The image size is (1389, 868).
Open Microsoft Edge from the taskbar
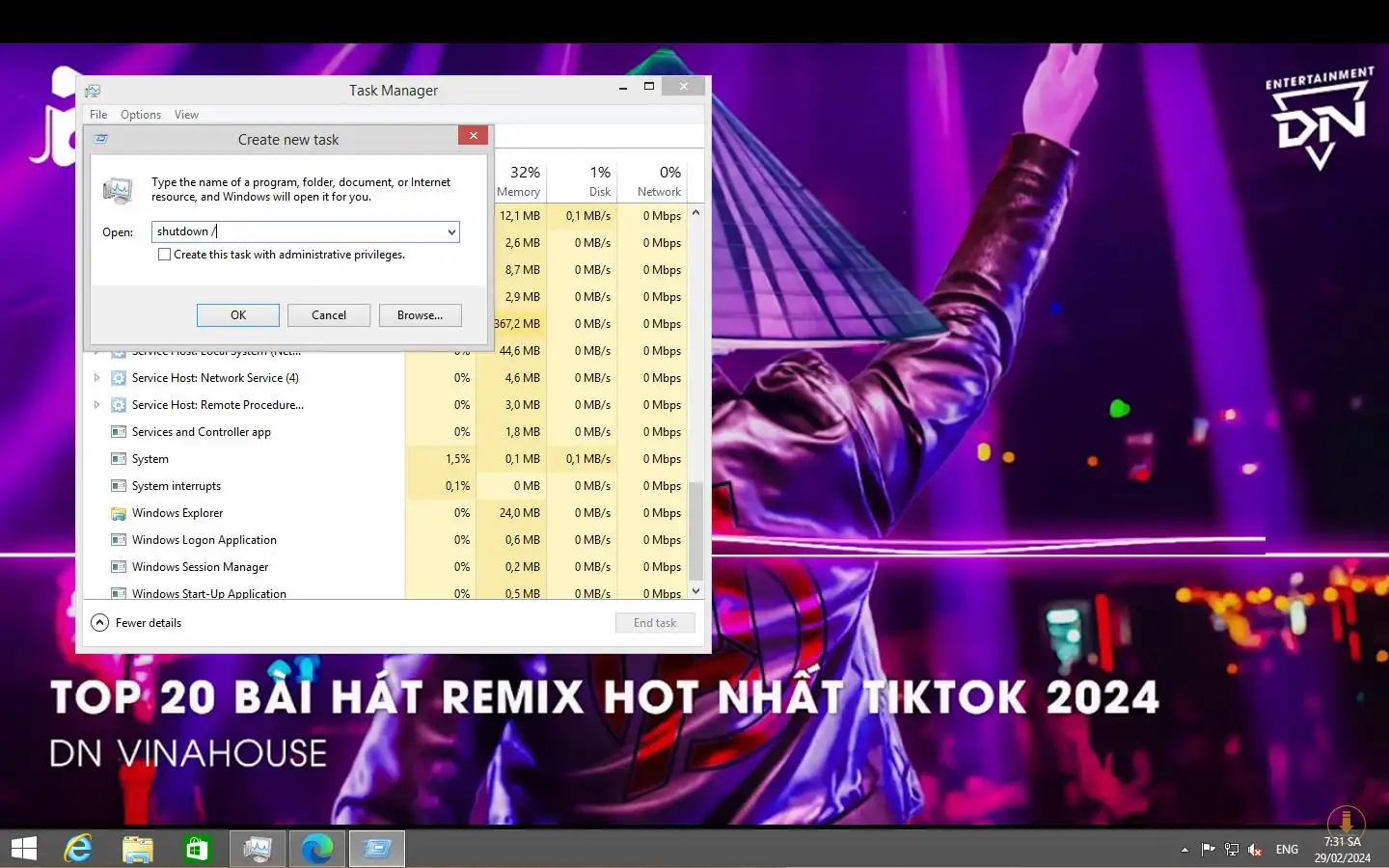point(316,849)
